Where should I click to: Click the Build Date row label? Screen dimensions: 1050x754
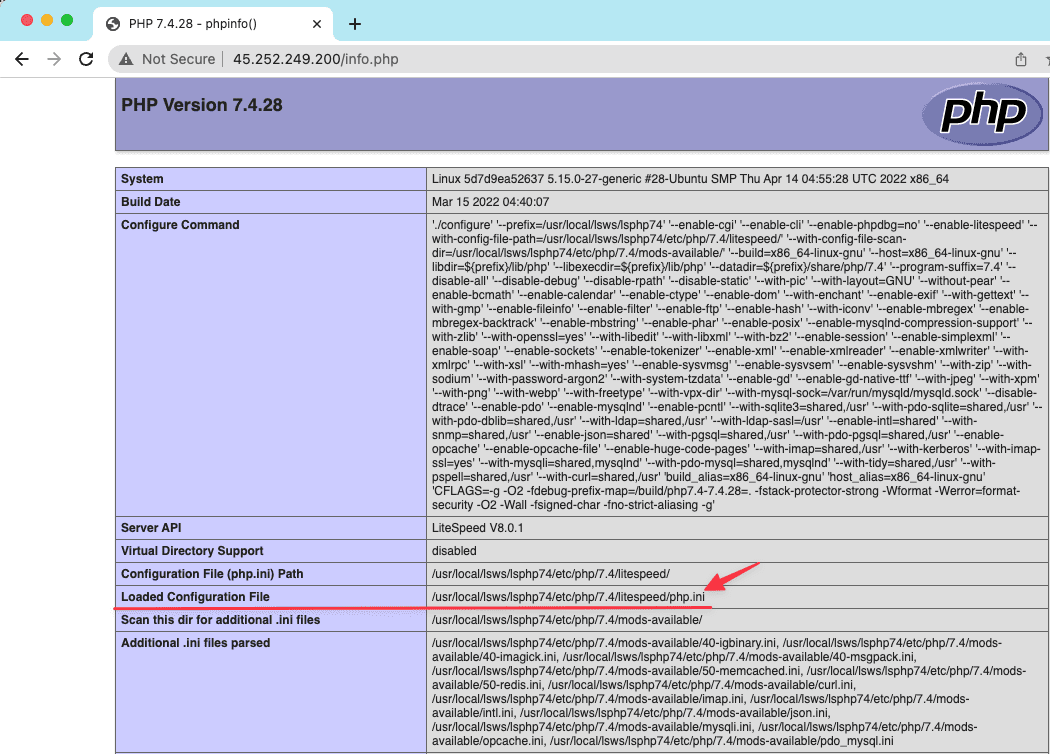[151, 202]
